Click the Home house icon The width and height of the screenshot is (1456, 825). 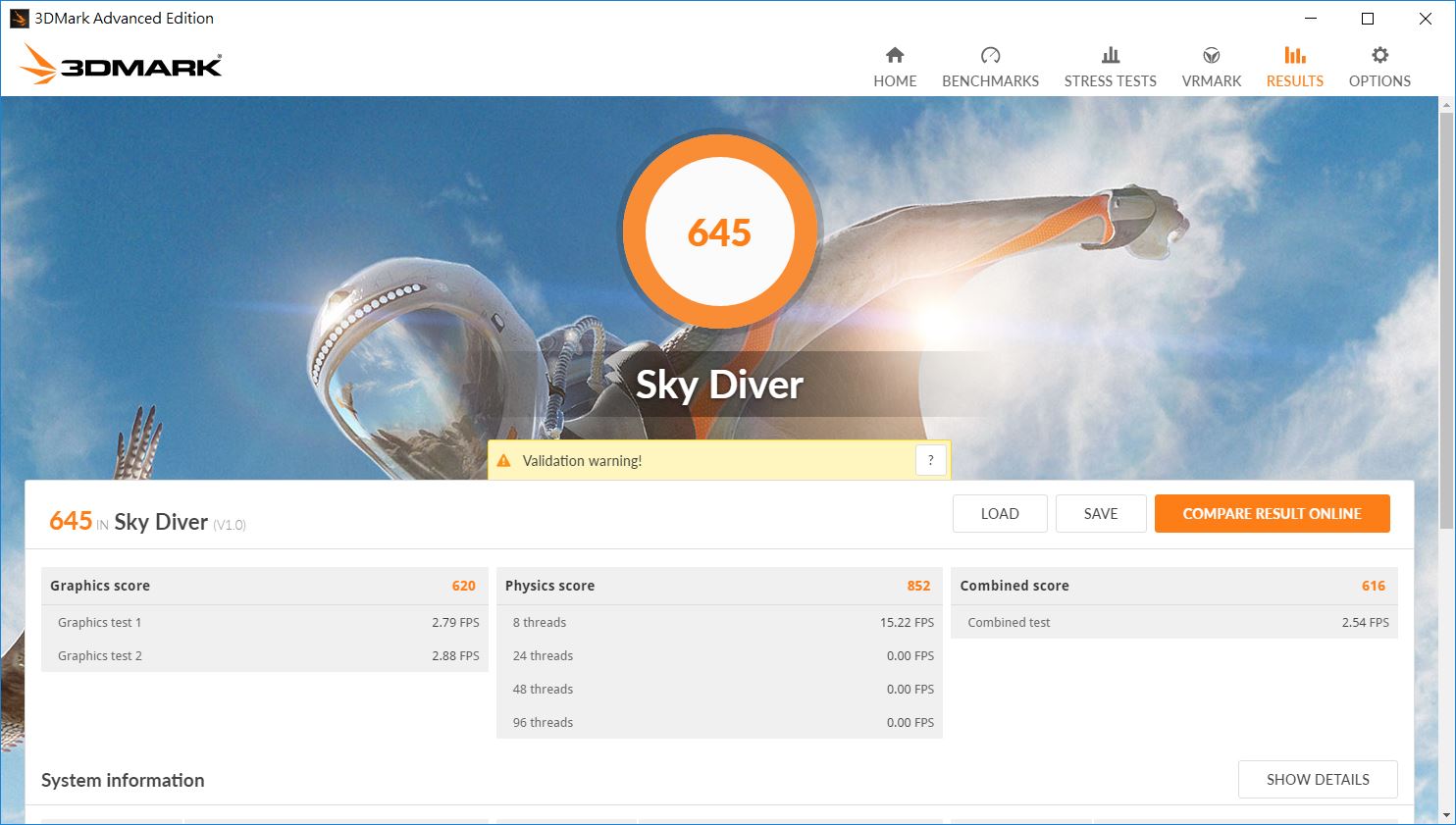pyautogui.click(x=895, y=55)
